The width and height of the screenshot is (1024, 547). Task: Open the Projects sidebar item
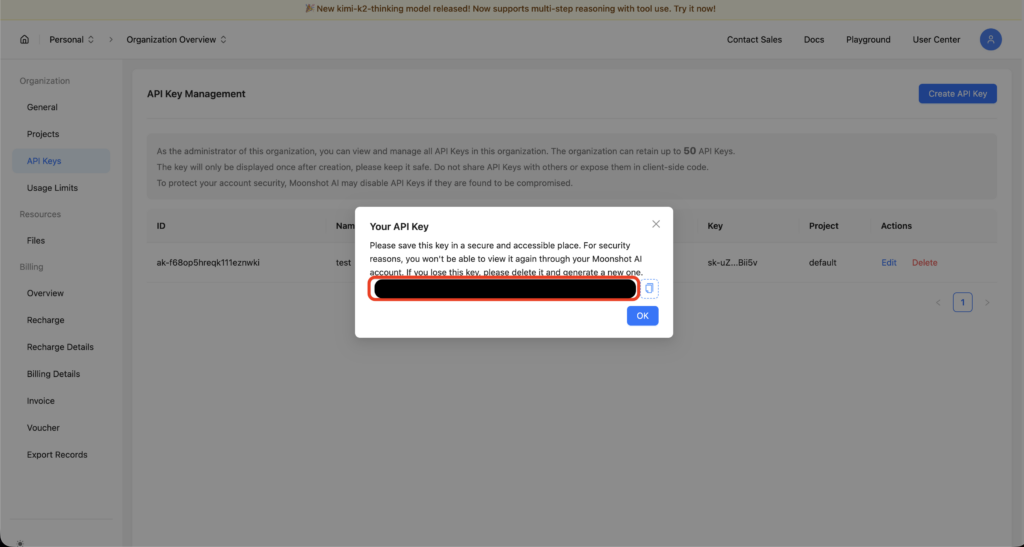tap(43, 134)
